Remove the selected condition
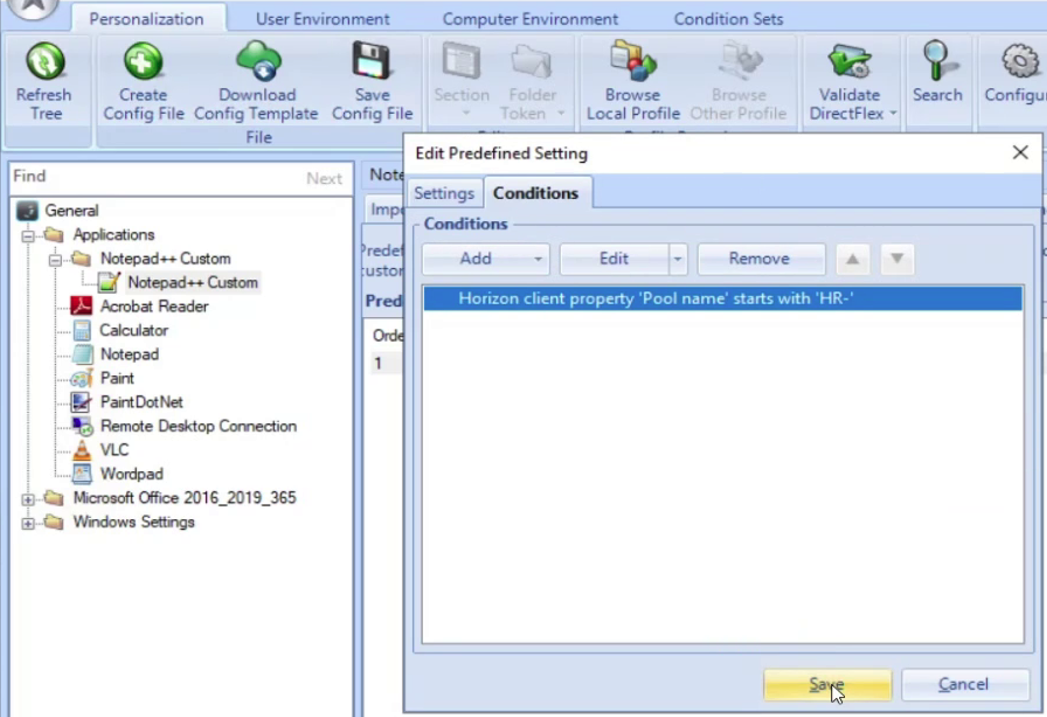1047x717 pixels. click(x=759, y=258)
